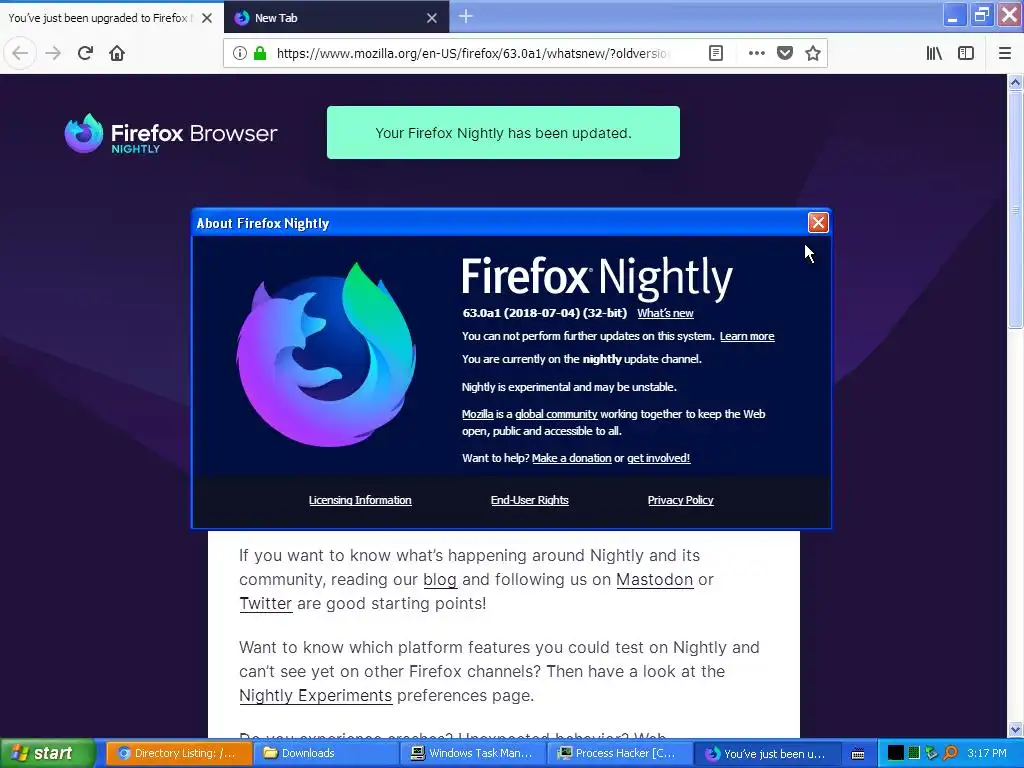Click the 3:17 PM system clock
The width and height of the screenshot is (1024, 768).
tap(987, 753)
